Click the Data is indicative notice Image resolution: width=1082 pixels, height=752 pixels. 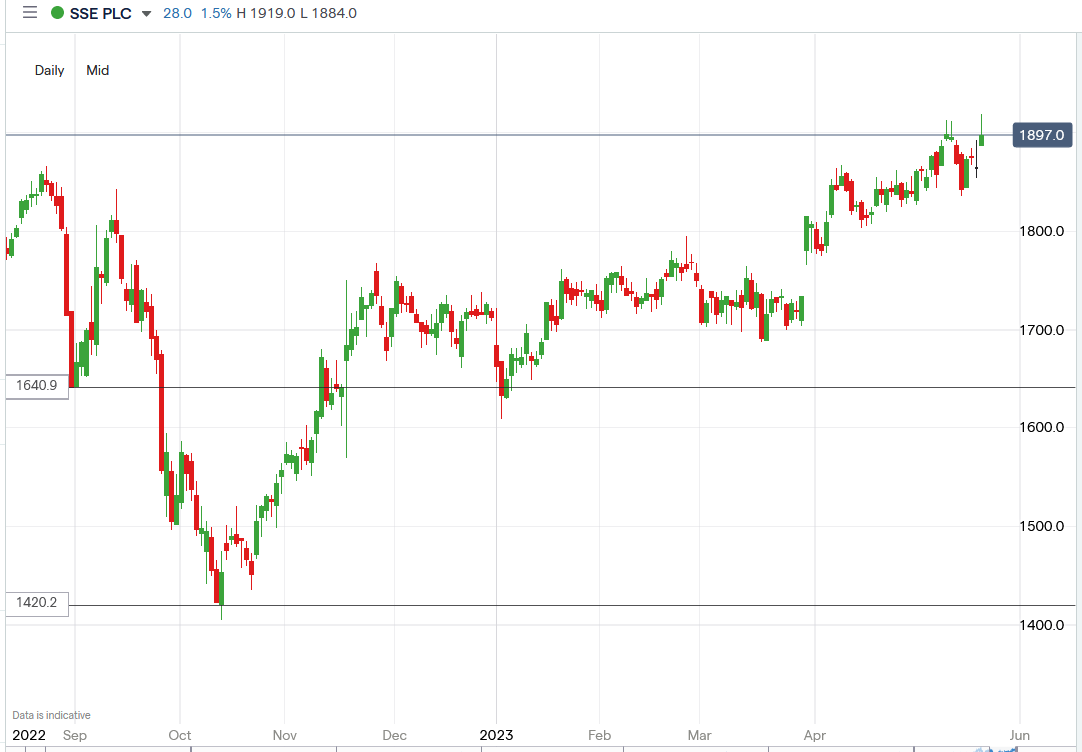coord(52,714)
